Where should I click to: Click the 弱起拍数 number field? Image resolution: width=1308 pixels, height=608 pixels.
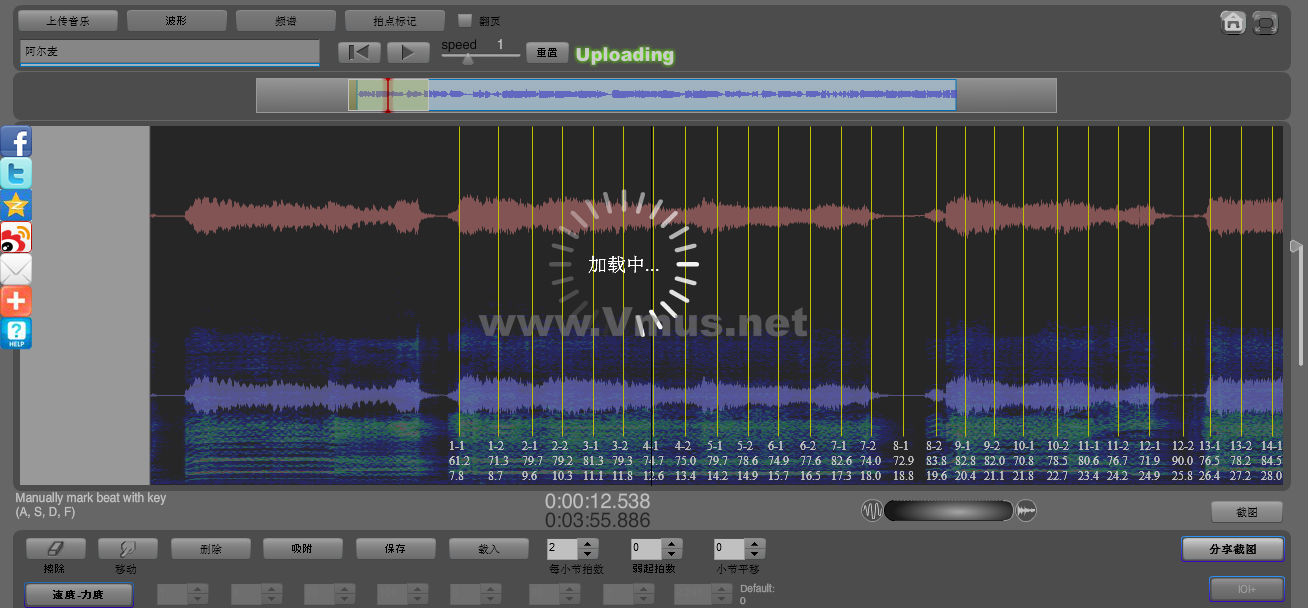[646, 549]
